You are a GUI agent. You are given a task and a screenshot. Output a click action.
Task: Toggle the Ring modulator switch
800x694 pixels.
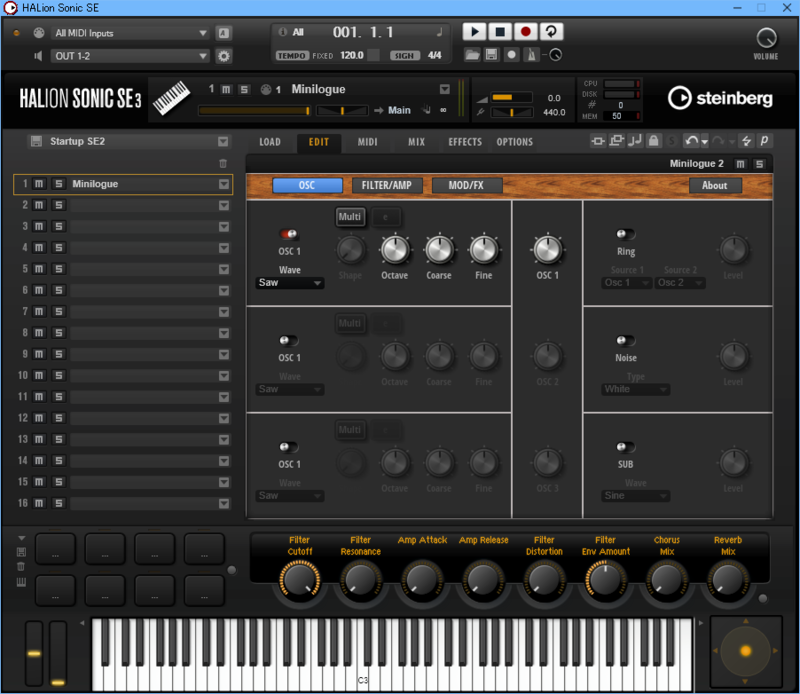(626, 234)
